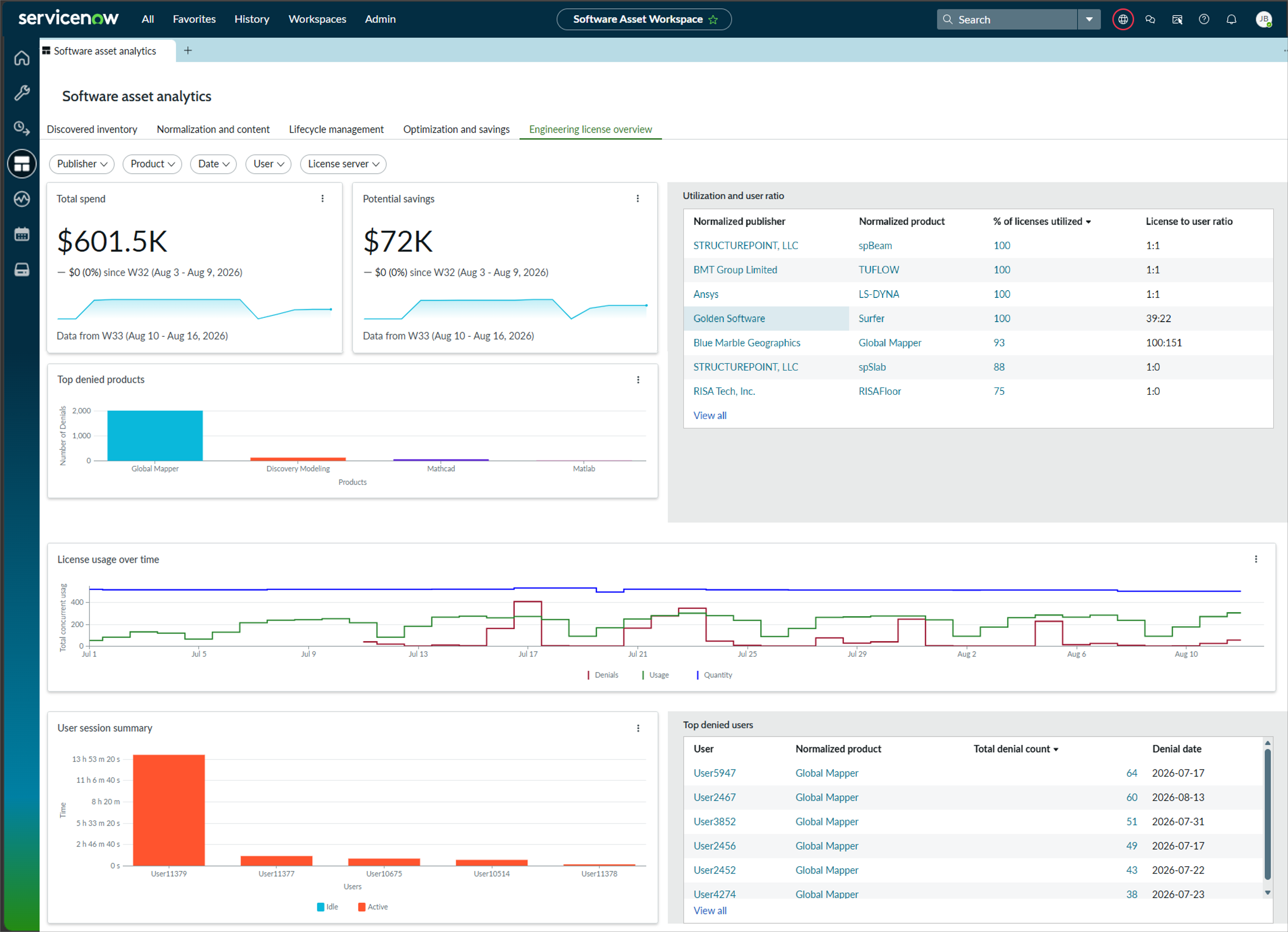Open the Golden Software publisher link
Viewport: 1288px width, 932px height.
[x=729, y=318]
